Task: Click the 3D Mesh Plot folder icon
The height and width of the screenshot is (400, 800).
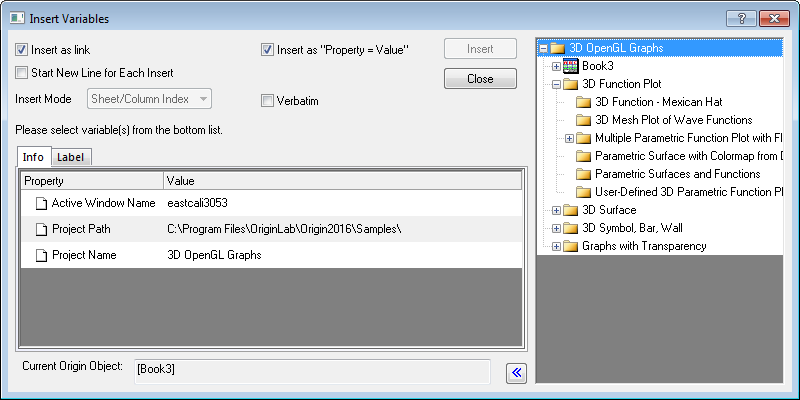Action: point(584,120)
